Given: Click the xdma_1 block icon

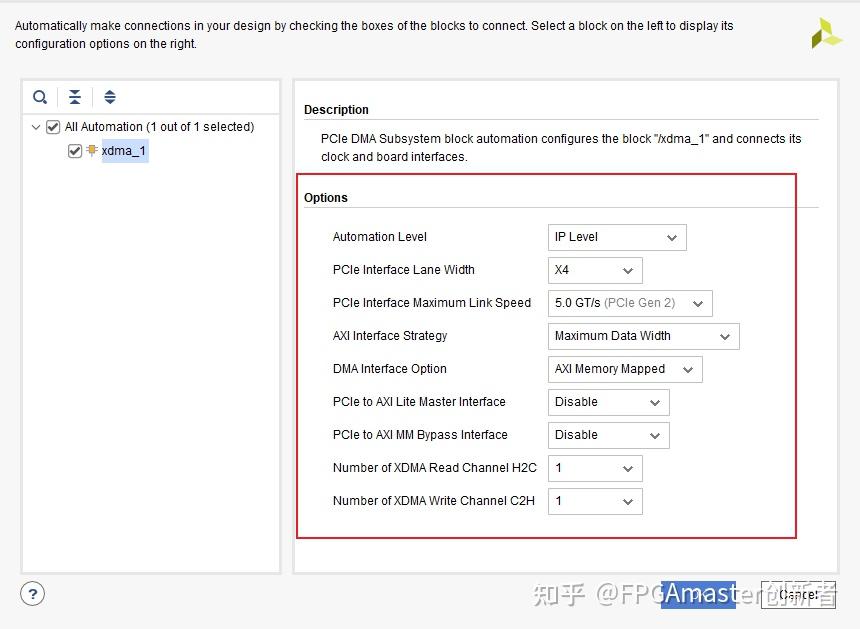Looking at the screenshot, I should coord(92,151).
